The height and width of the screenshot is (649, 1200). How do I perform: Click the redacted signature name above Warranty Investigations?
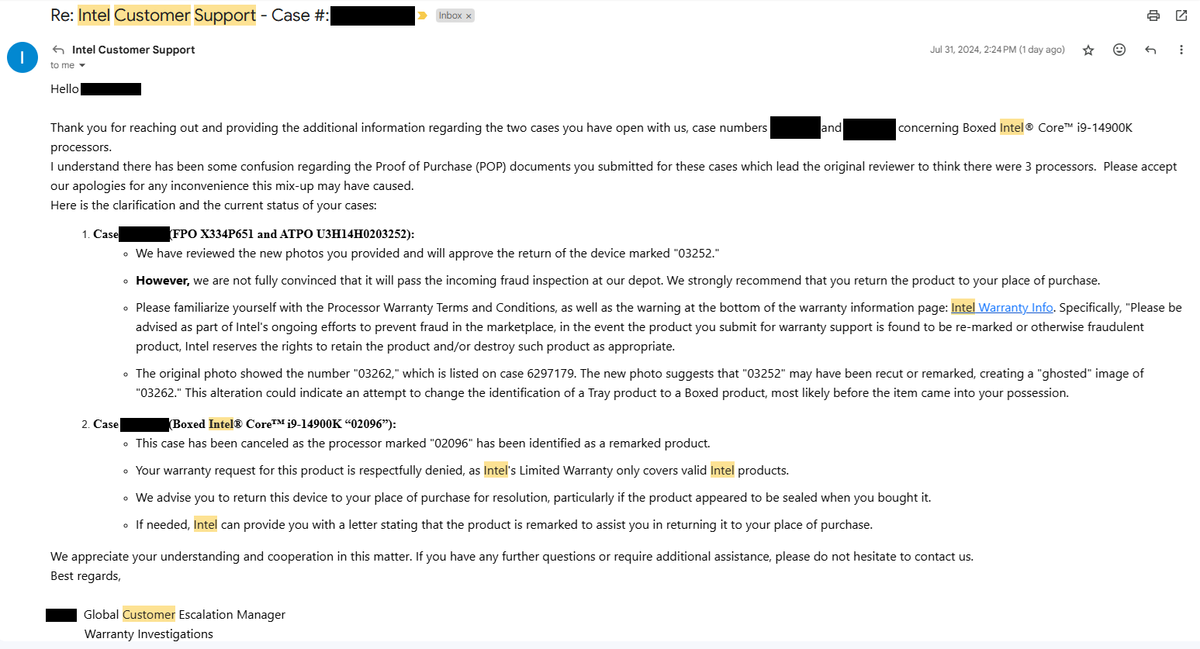click(x=61, y=614)
